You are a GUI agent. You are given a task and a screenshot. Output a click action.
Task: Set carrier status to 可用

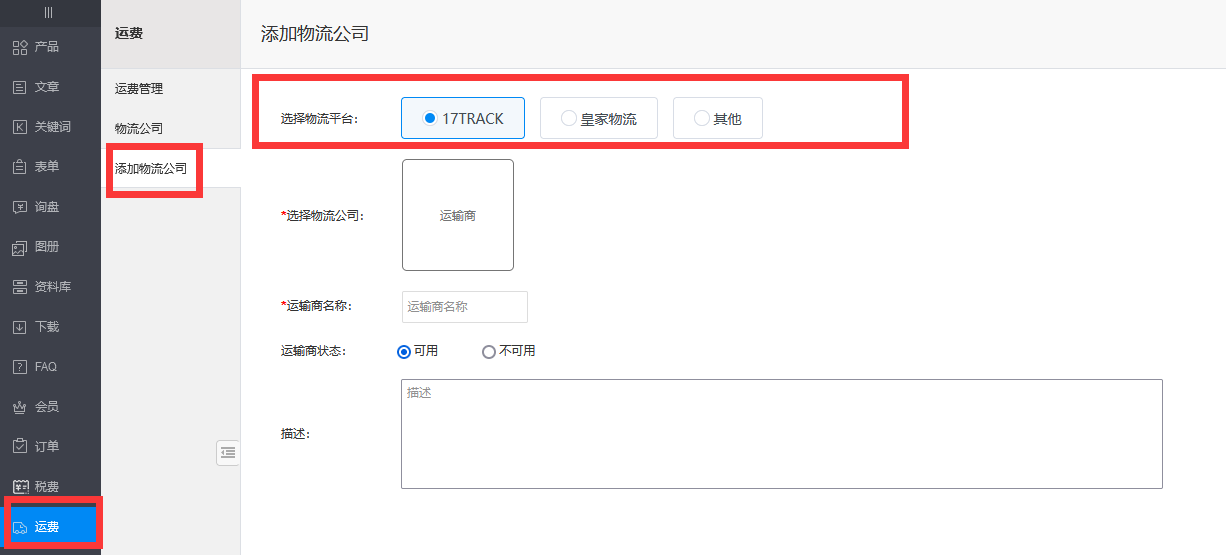404,351
